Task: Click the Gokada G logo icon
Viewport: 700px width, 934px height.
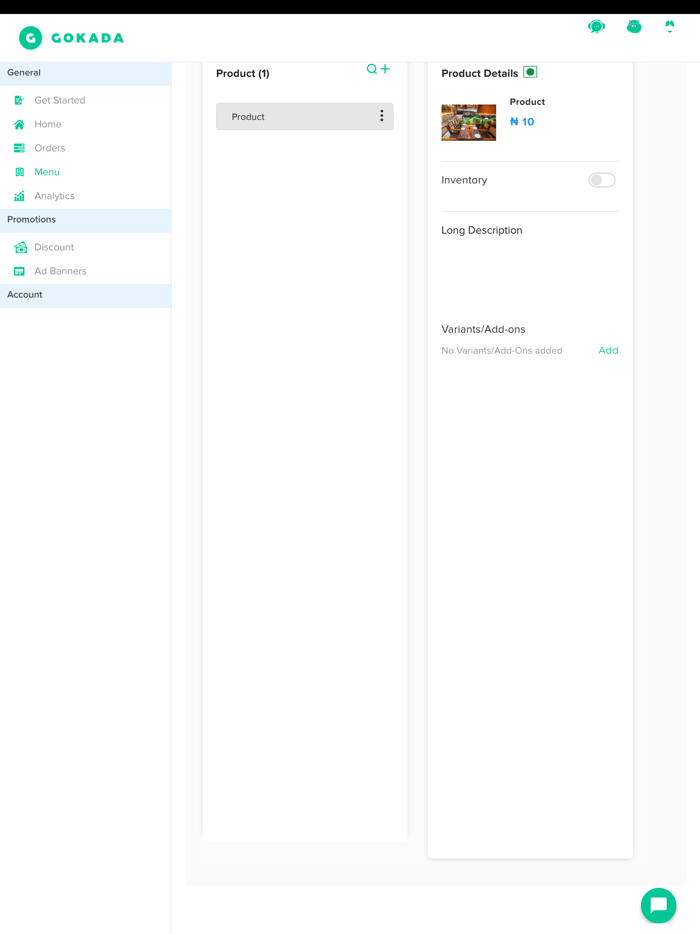Action: (30, 38)
